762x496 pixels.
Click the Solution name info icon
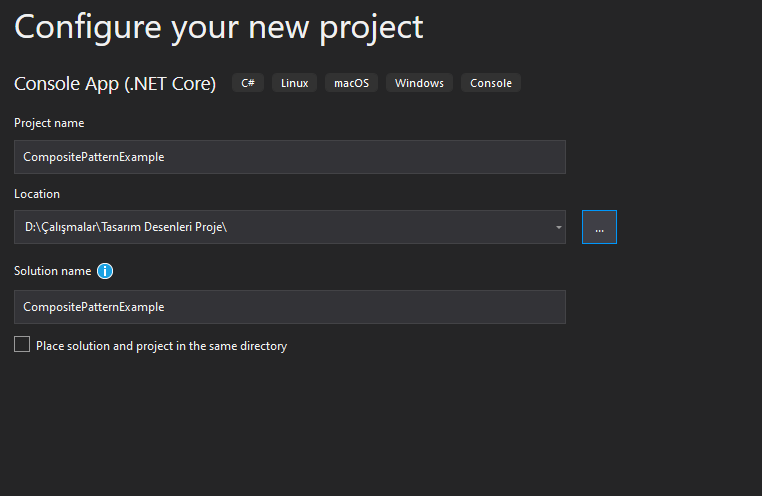point(105,271)
